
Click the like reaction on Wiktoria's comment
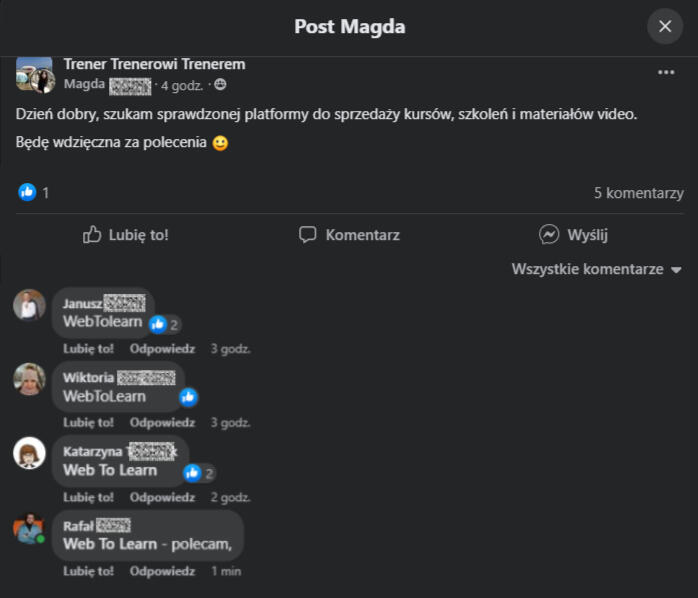pos(188,397)
